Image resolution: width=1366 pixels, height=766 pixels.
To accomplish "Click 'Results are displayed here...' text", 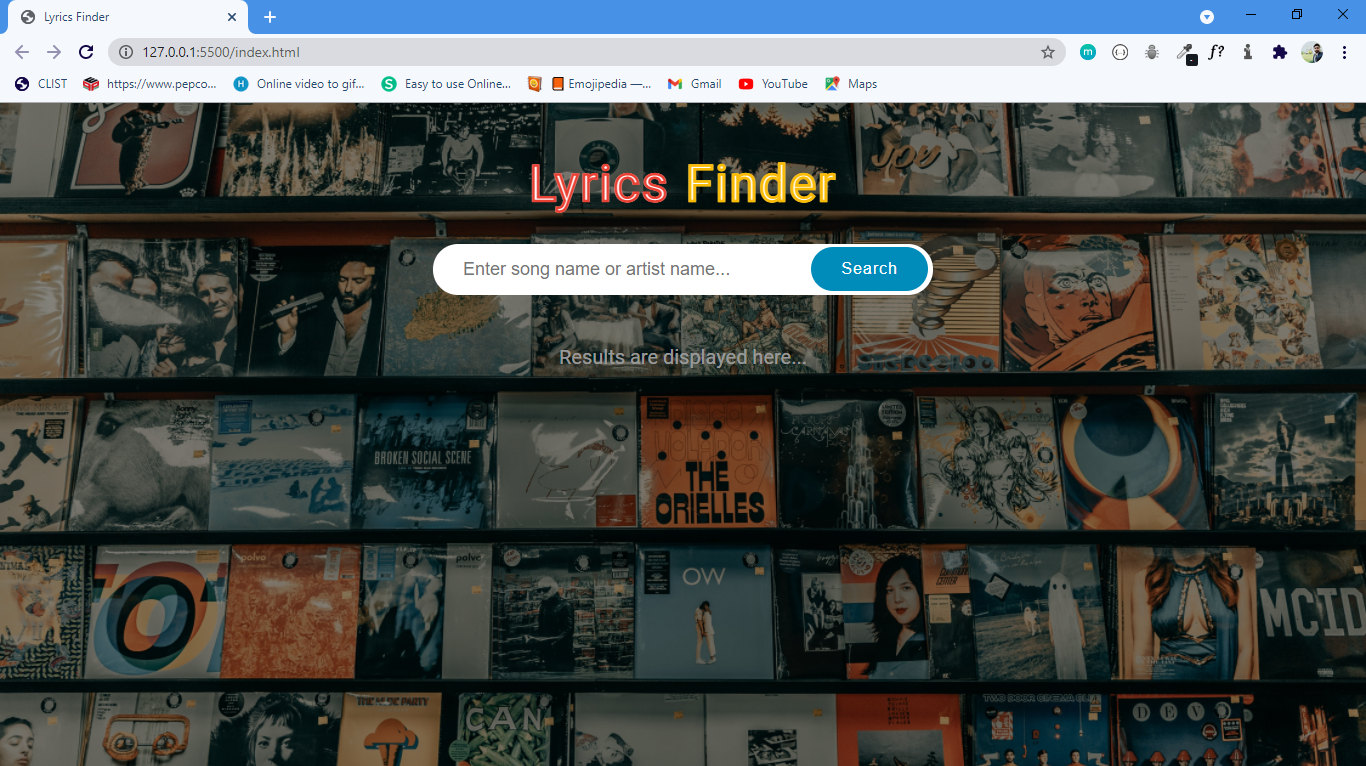I will pos(682,358).
